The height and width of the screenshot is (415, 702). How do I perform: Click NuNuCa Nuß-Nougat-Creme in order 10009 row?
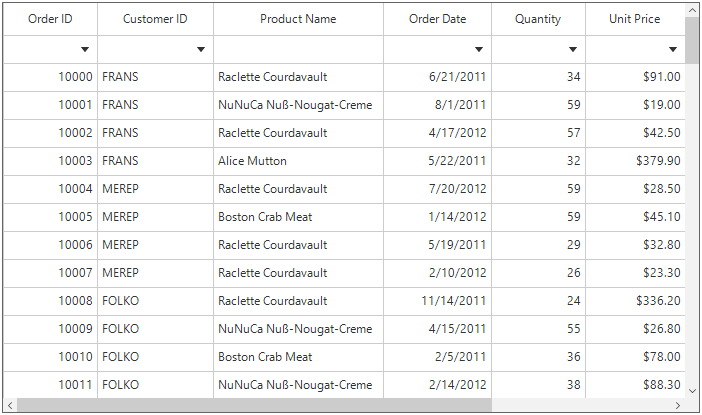298,329
